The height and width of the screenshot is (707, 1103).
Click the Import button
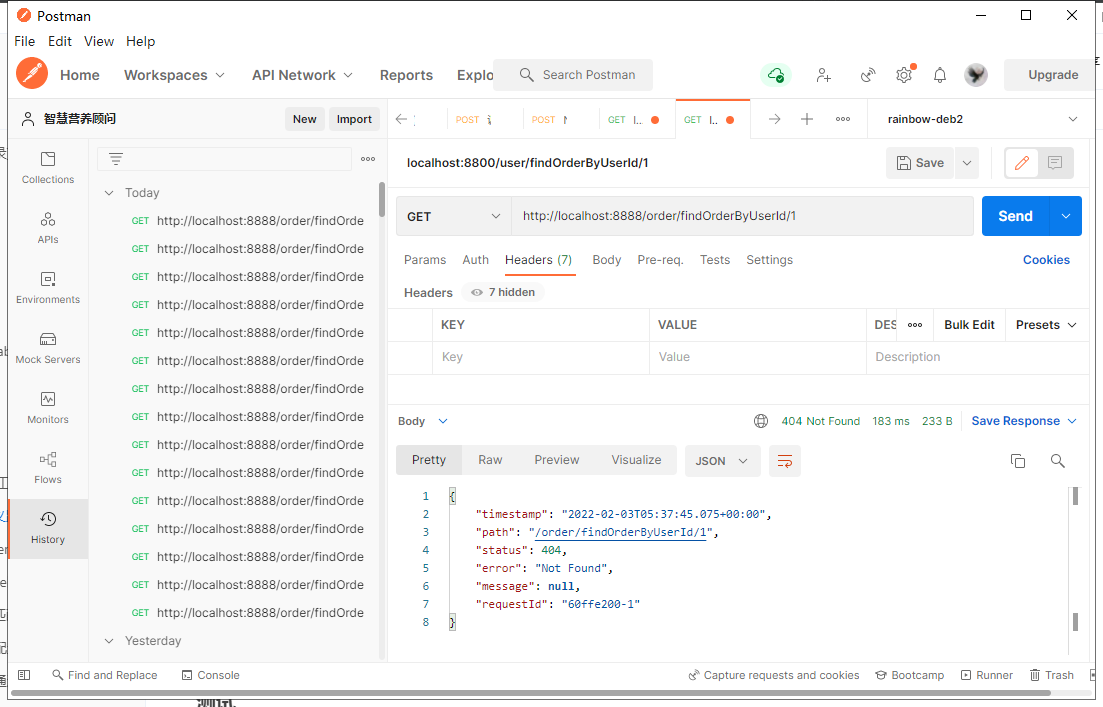pos(354,119)
